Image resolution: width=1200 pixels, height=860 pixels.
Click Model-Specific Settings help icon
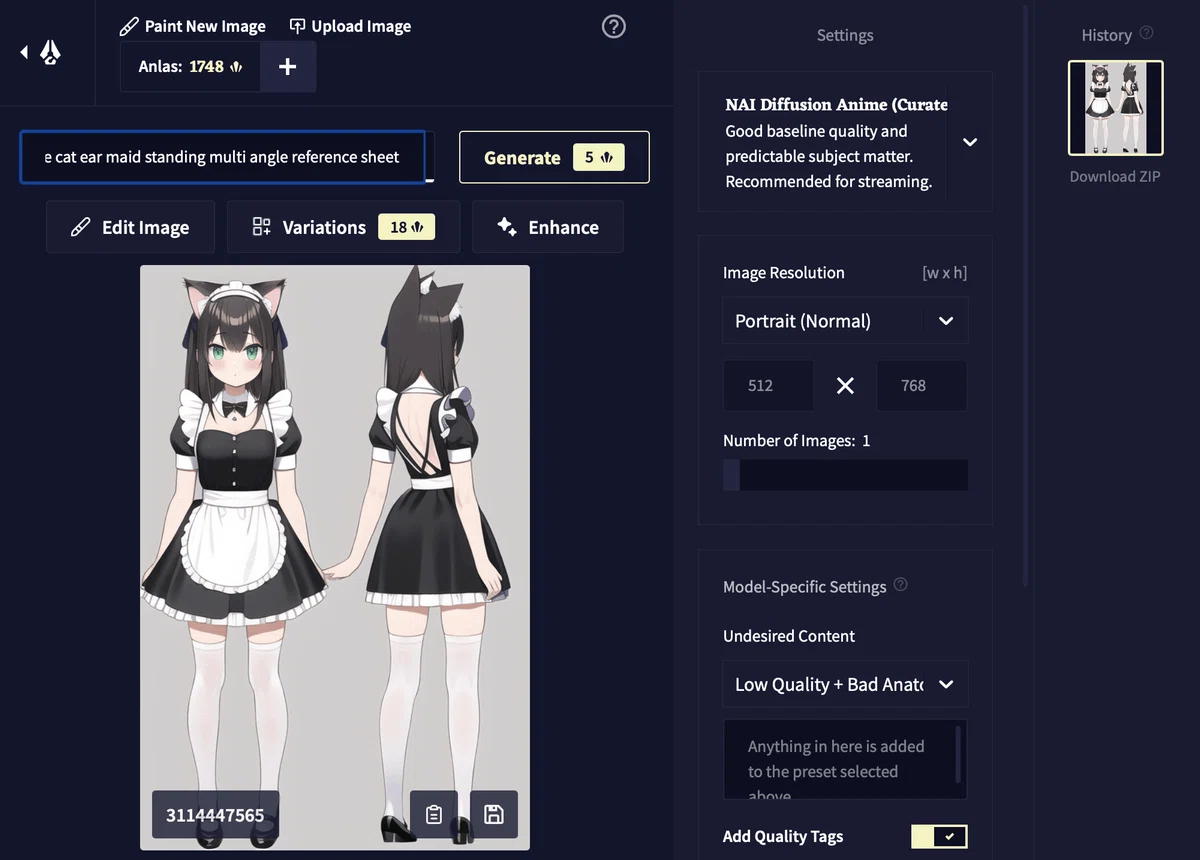(900, 585)
